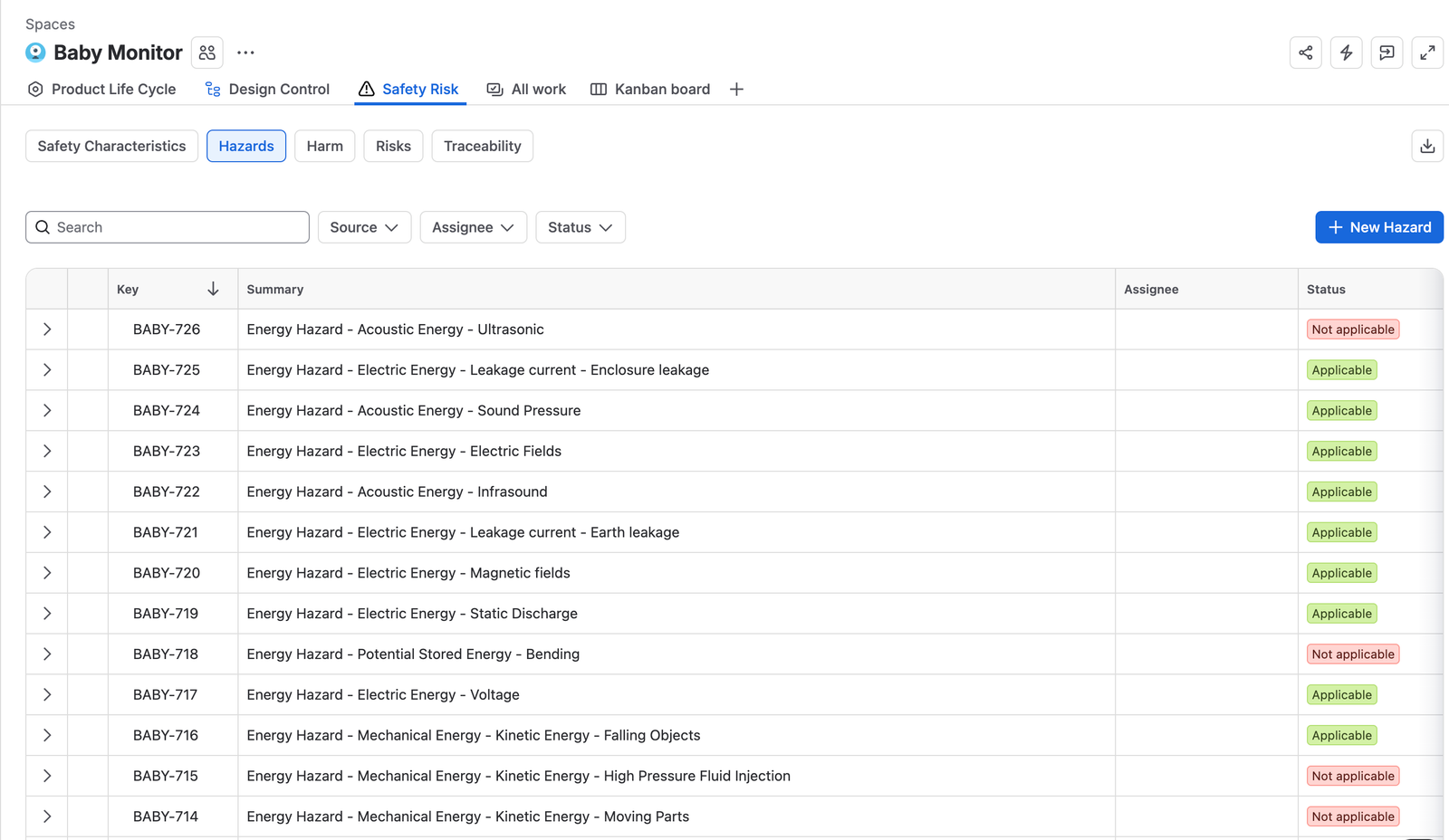
Task: Open issue key BABY-726
Action: [x=167, y=329]
